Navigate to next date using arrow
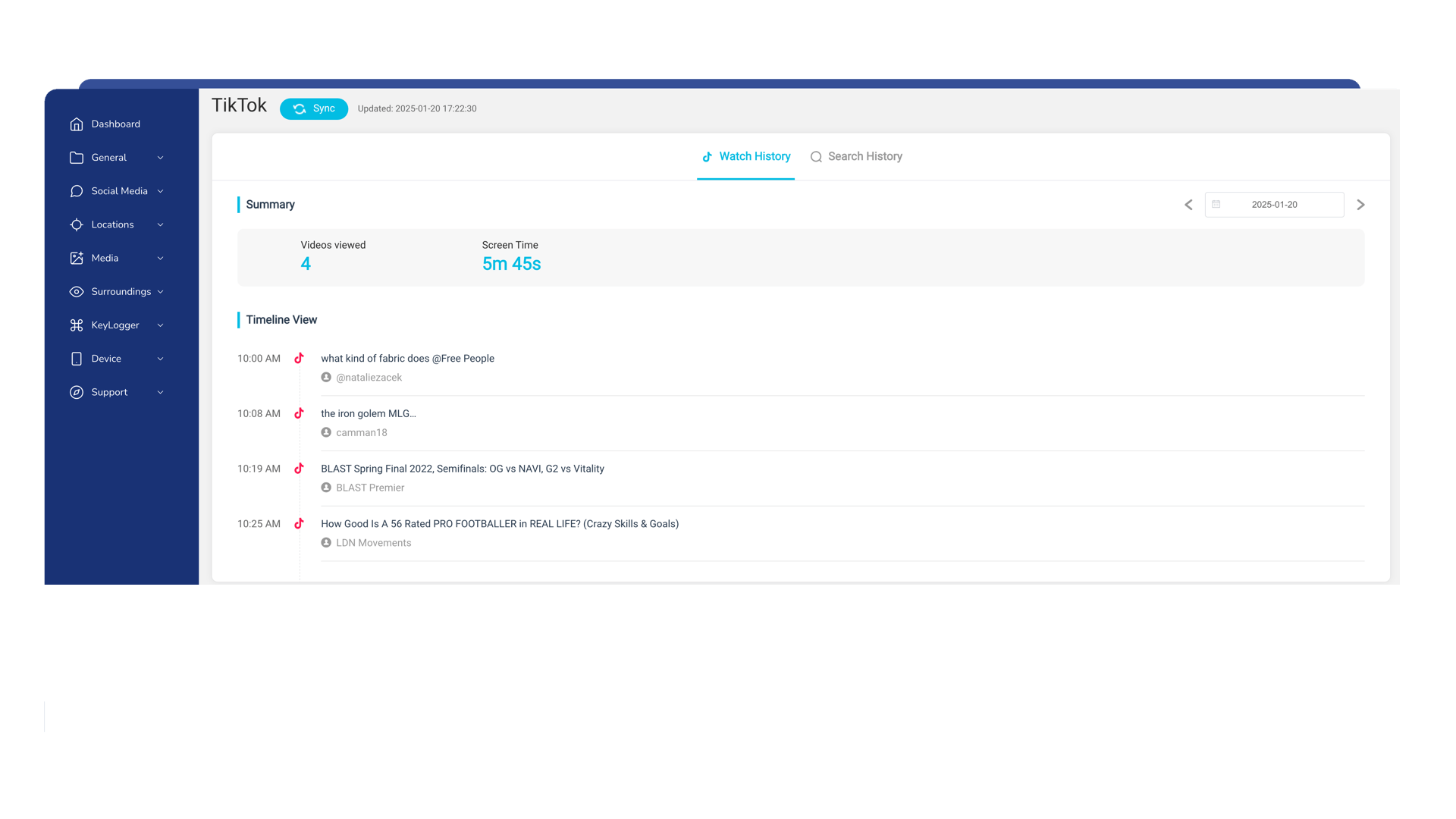This screenshot has height=819, width=1456. (x=1361, y=205)
